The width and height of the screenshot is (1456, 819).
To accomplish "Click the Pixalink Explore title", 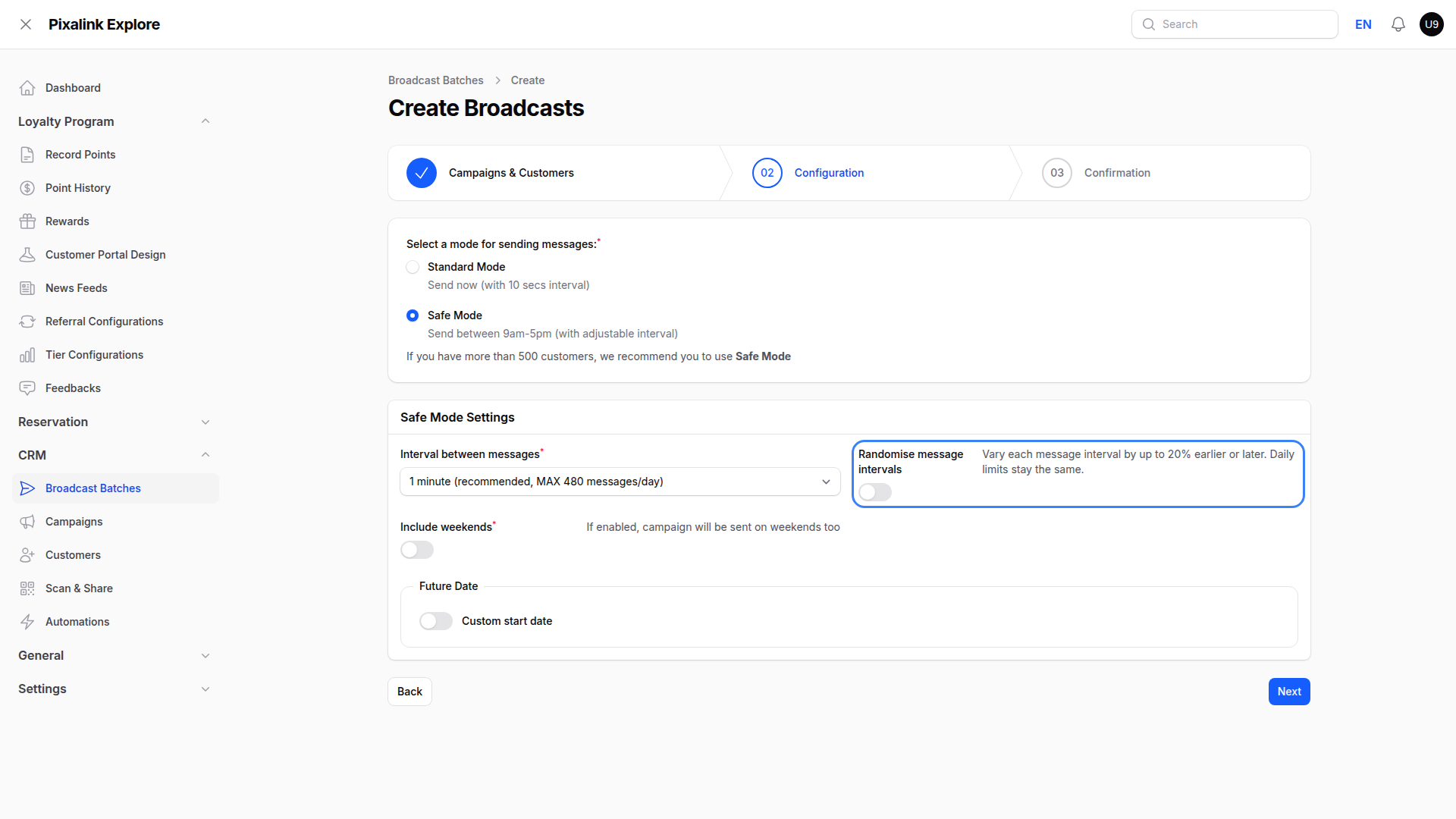I will tap(104, 24).
